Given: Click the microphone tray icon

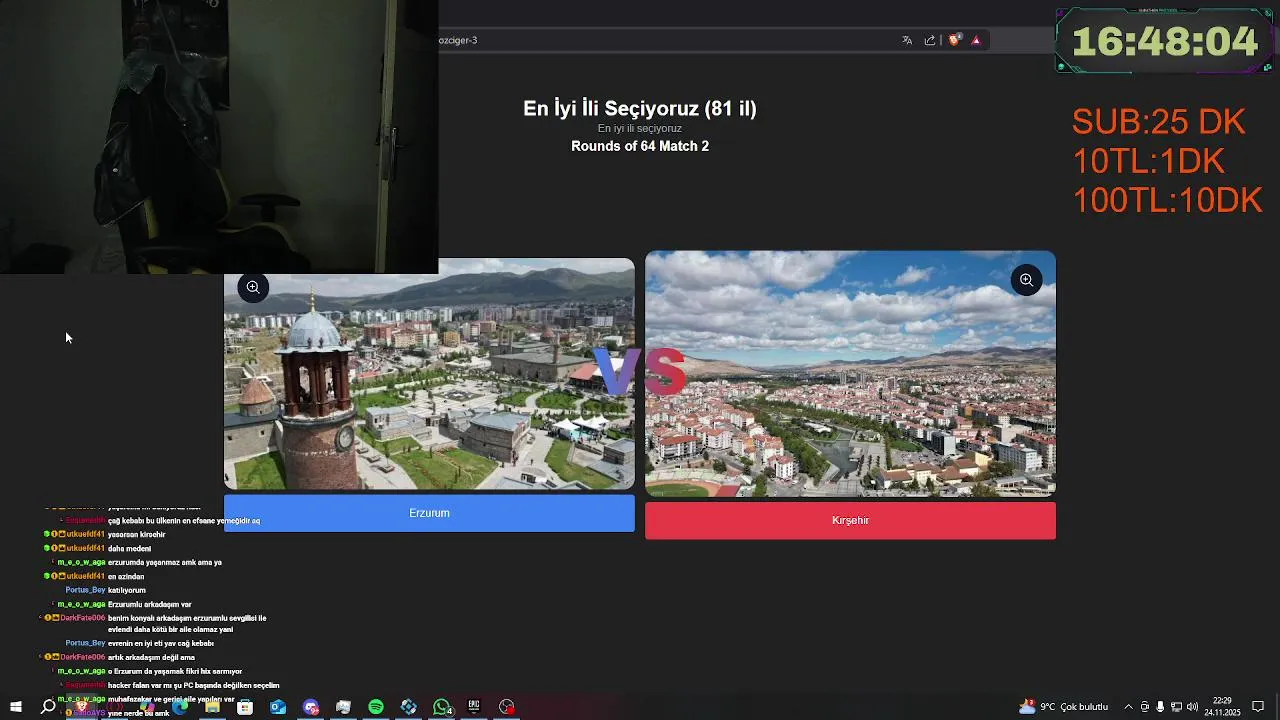Looking at the screenshot, I should 1160,707.
